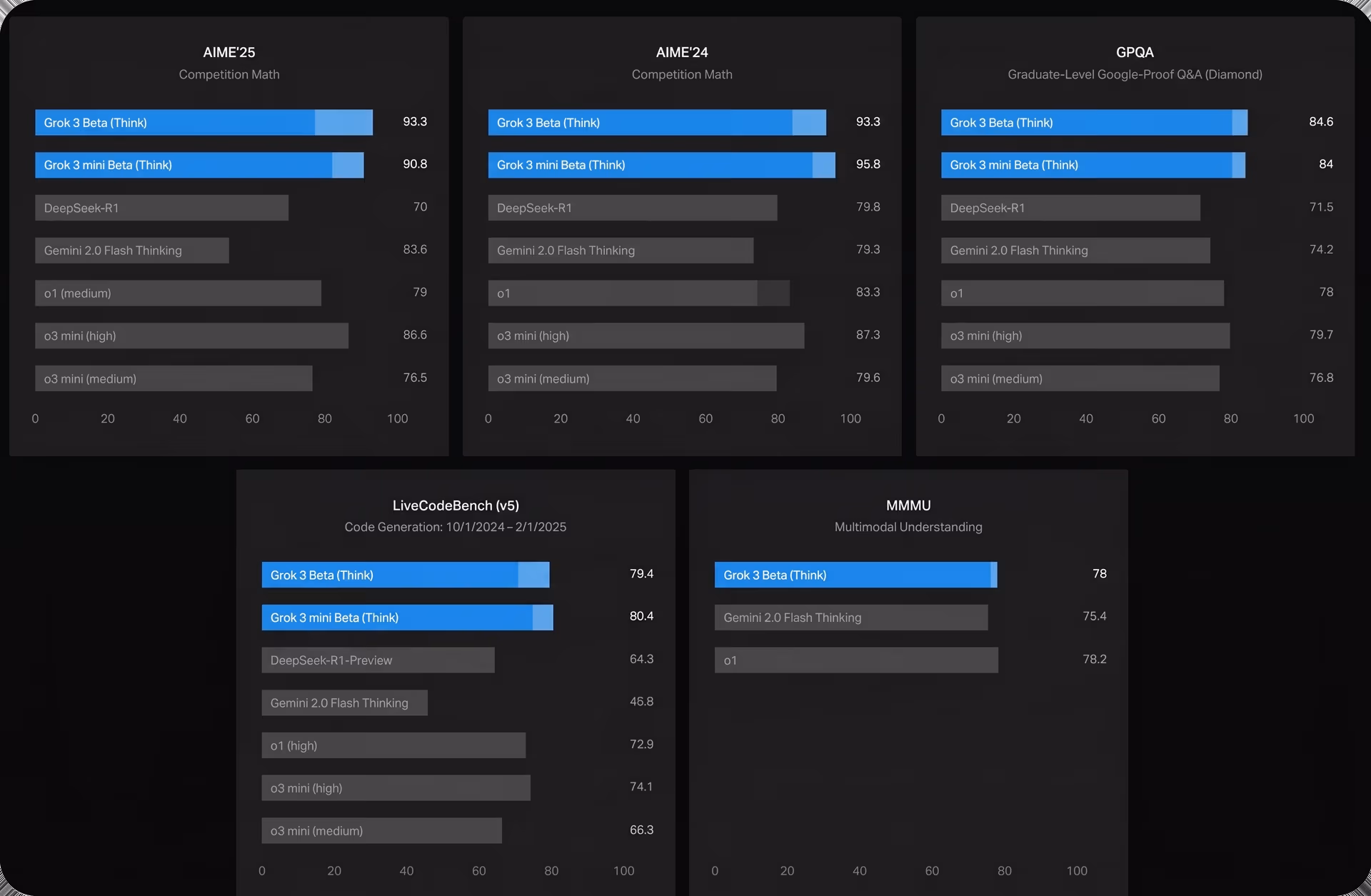The width and height of the screenshot is (1371, 896).
Task: Click the o1 (medium) bar in AIME'25
Action: pyautogui.click(x=178, y=293)
